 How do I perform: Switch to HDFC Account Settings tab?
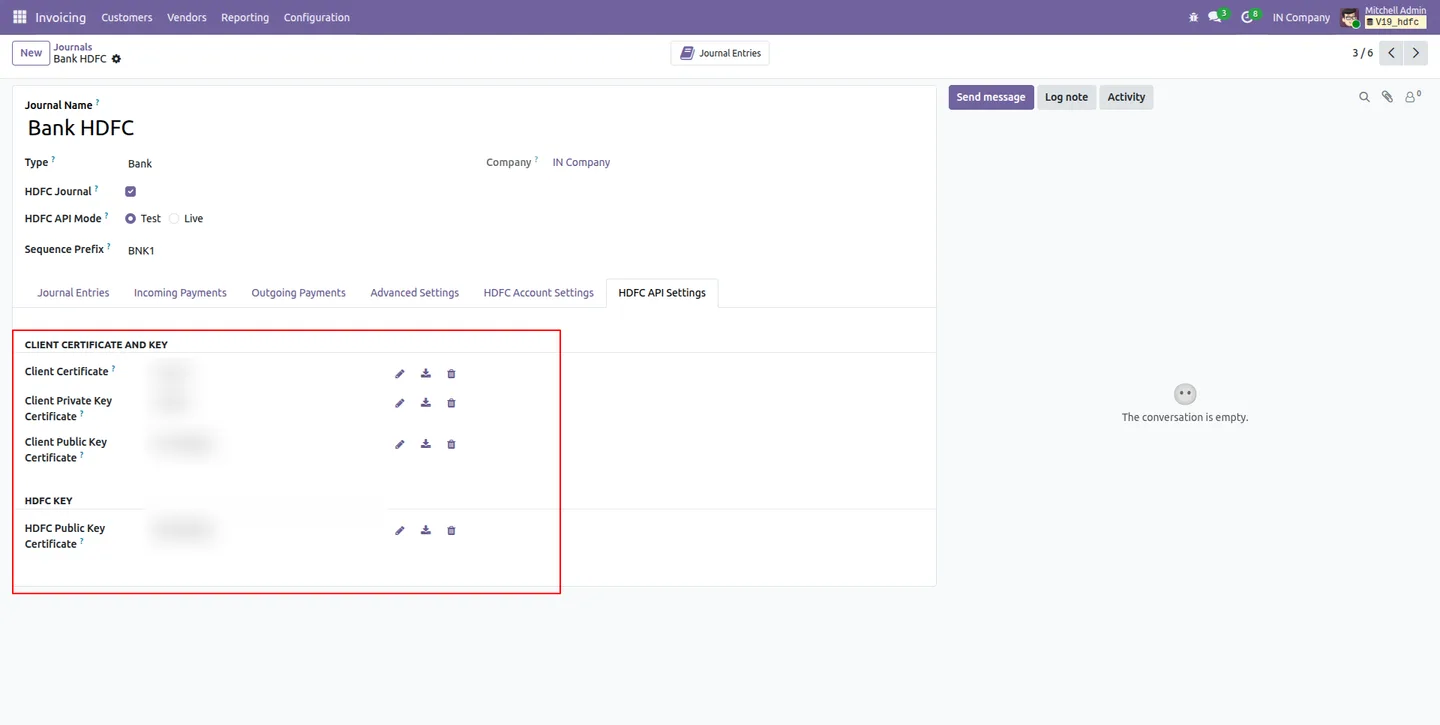[x=538, y=293]
